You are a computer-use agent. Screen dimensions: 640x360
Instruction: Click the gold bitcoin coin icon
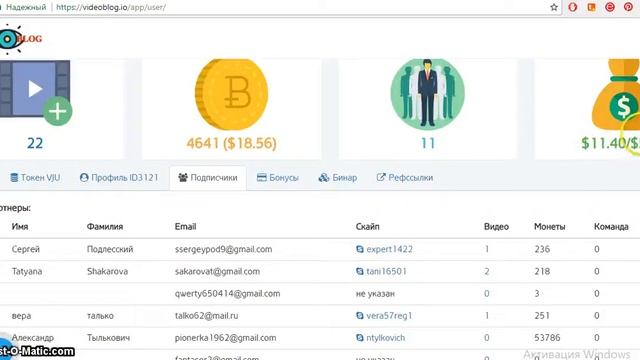(231, 95)
